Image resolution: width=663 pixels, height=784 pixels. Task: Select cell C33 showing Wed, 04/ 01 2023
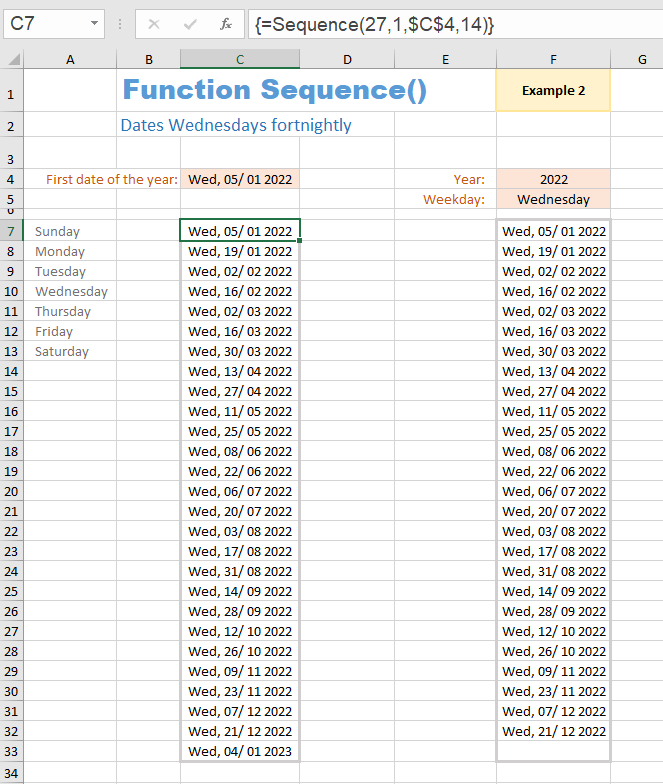tap(240, 751)
